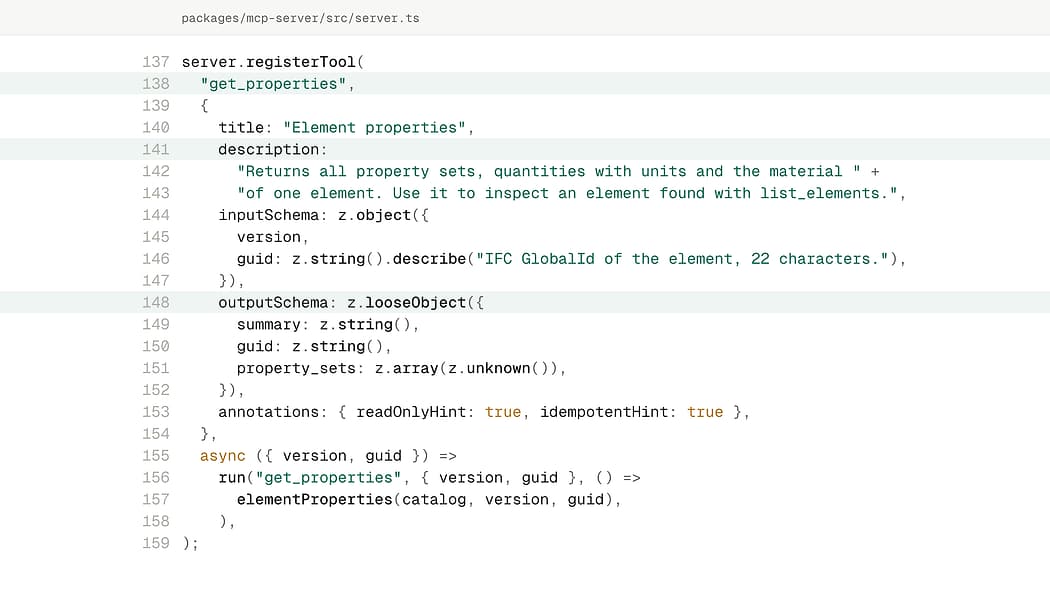Click line number 157
This screenshot has height=591, width=1050.
(x=155, y=500)
